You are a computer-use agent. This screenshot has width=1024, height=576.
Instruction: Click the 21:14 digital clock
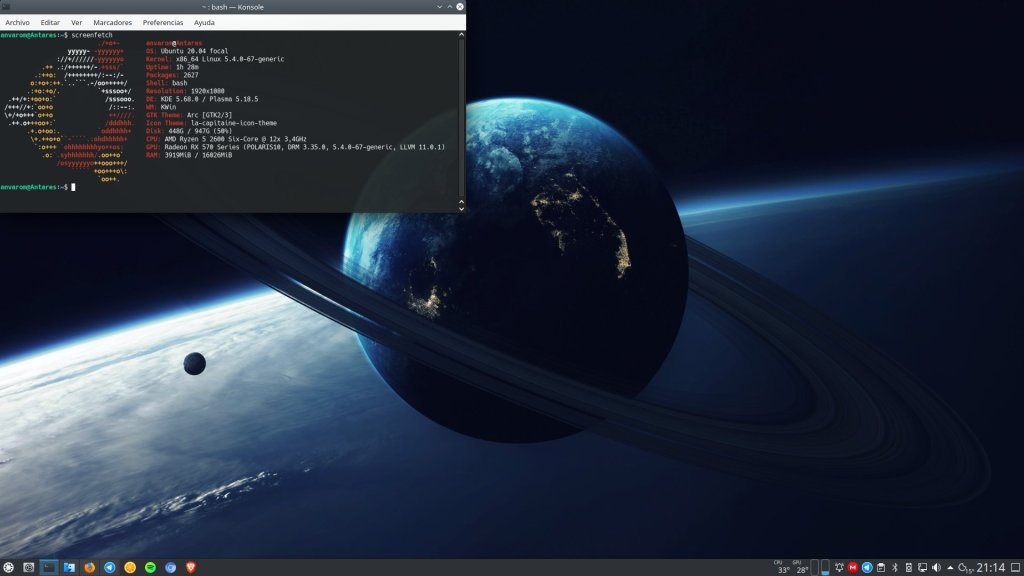click(991, 567)
